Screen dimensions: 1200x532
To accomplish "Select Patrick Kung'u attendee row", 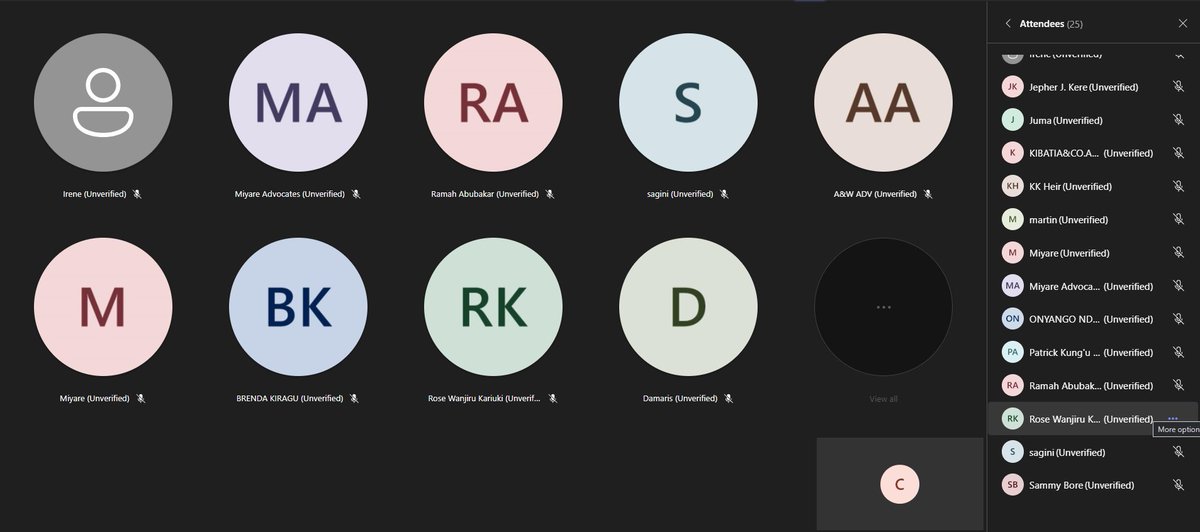I will [x=1093, y=352].
